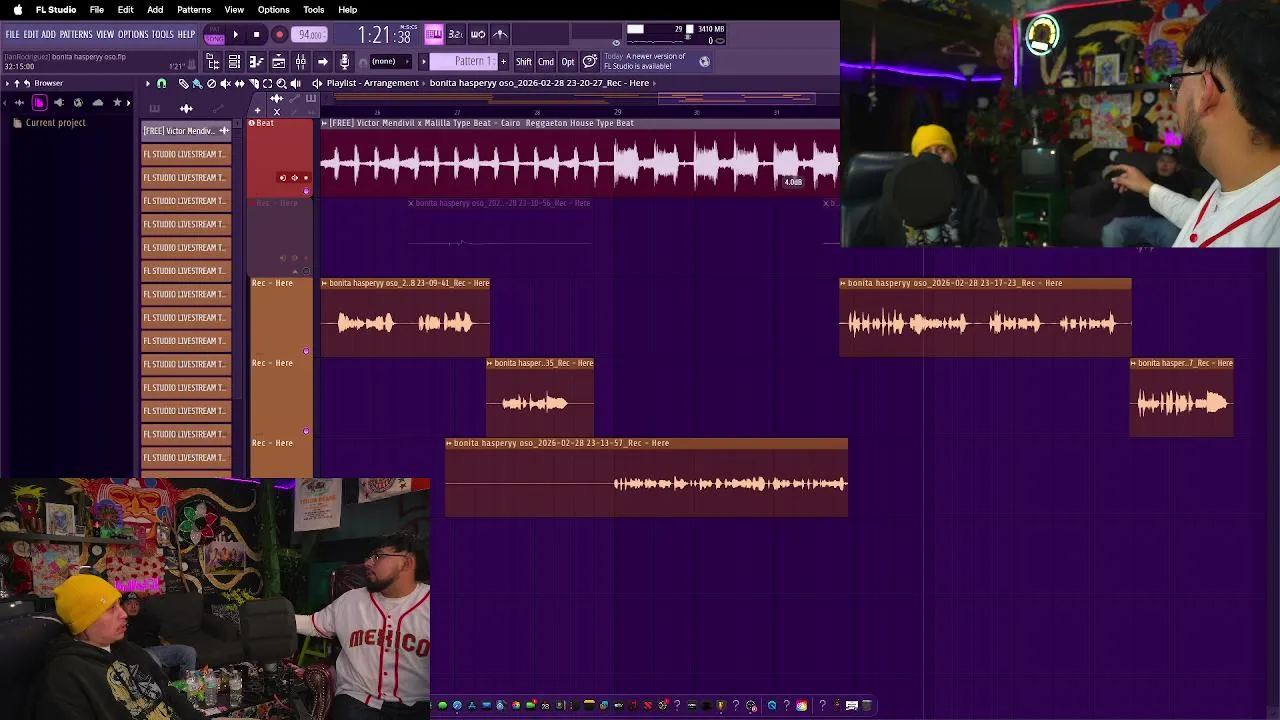Open the (none) snap selector dropdown
This screenshot has width=1280, height=720.
click(x=390, y=62)
